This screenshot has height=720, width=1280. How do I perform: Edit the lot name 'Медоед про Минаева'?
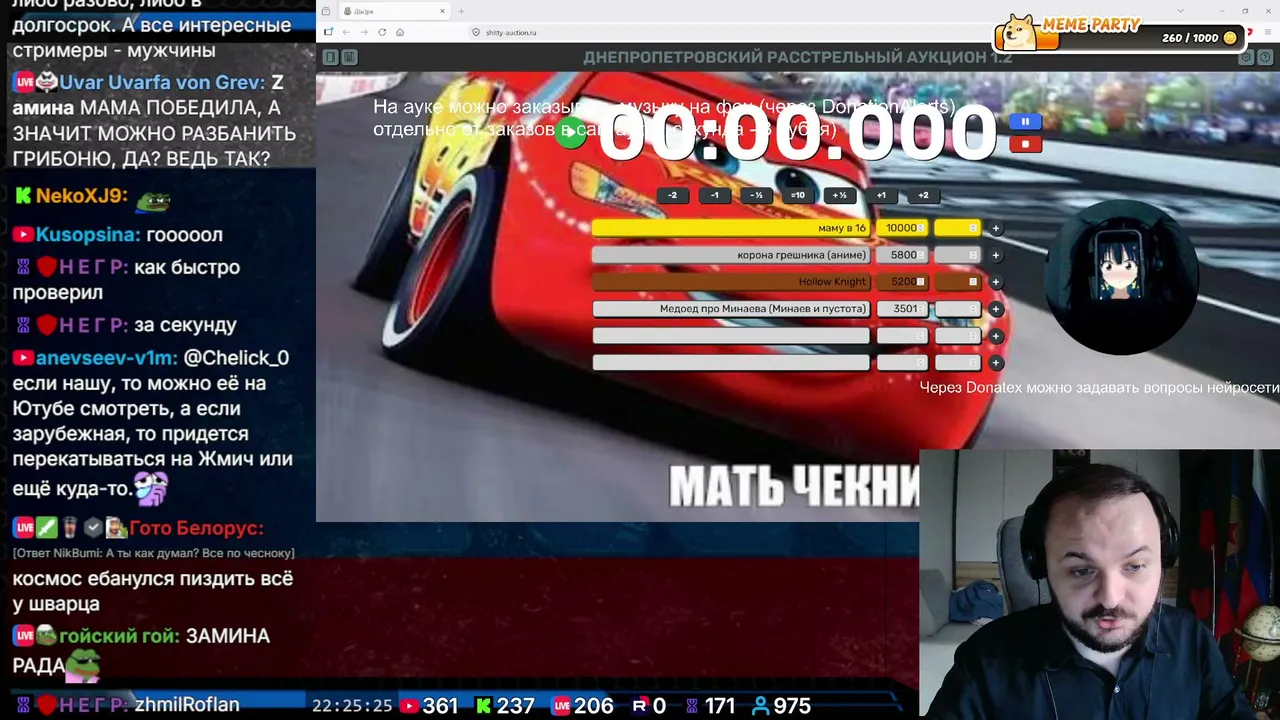[x=731, y=309]
